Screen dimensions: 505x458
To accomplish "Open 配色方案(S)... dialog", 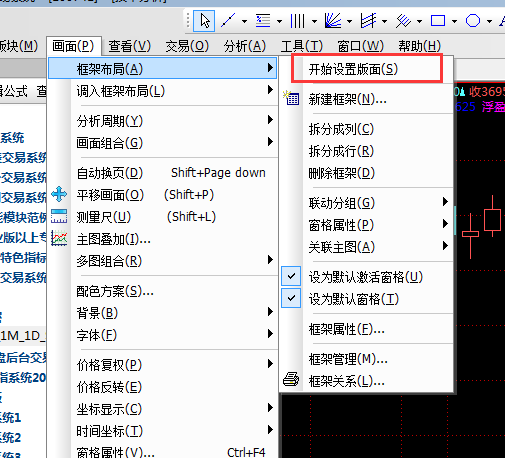I will 163,291.
